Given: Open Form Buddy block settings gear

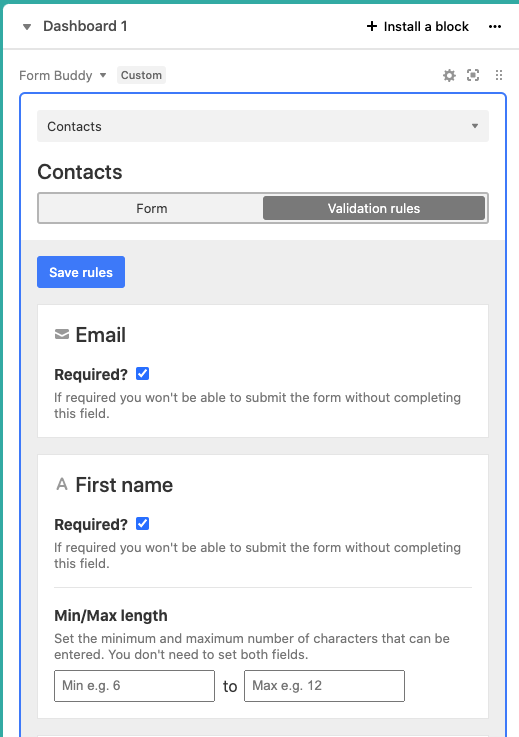Looking at the screenshot, I should pos(449,75).
